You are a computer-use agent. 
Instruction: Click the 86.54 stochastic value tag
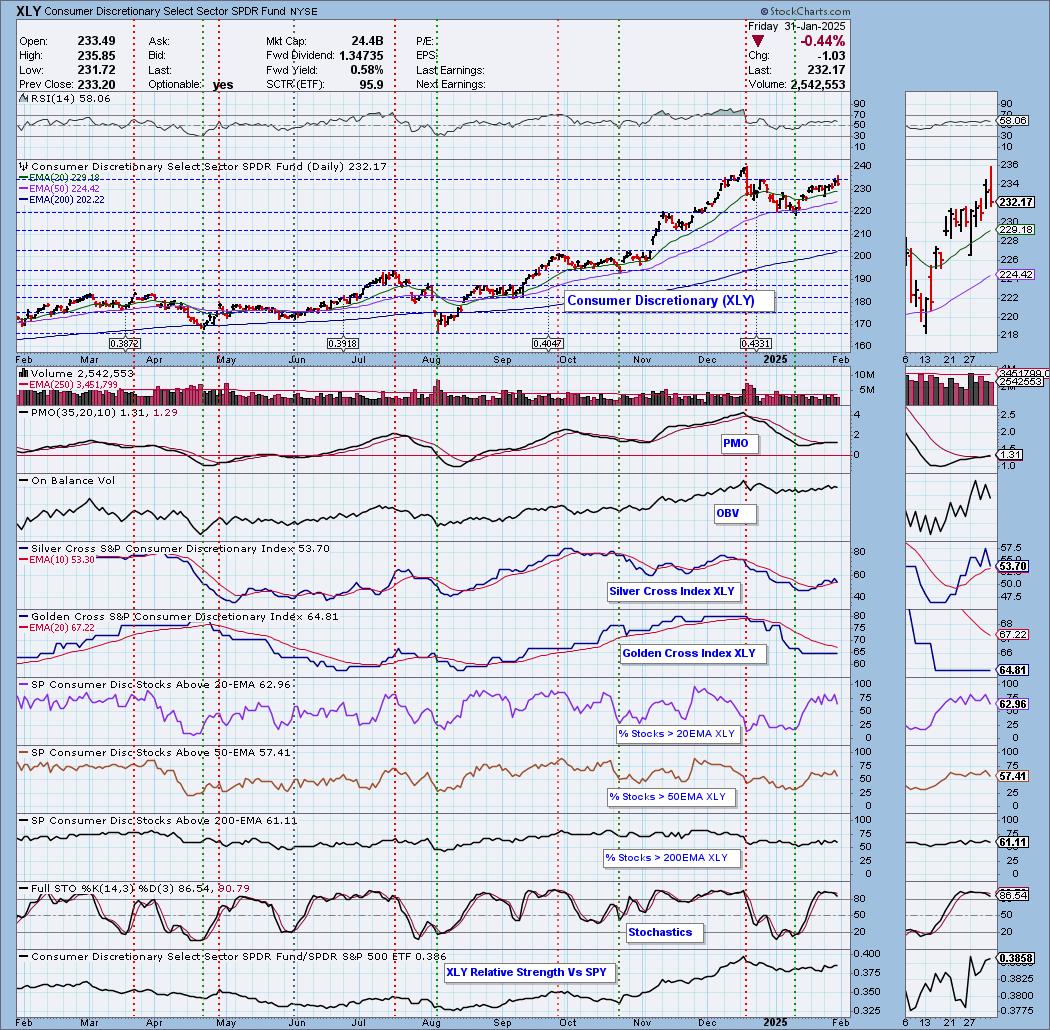tap(1011, 895)
